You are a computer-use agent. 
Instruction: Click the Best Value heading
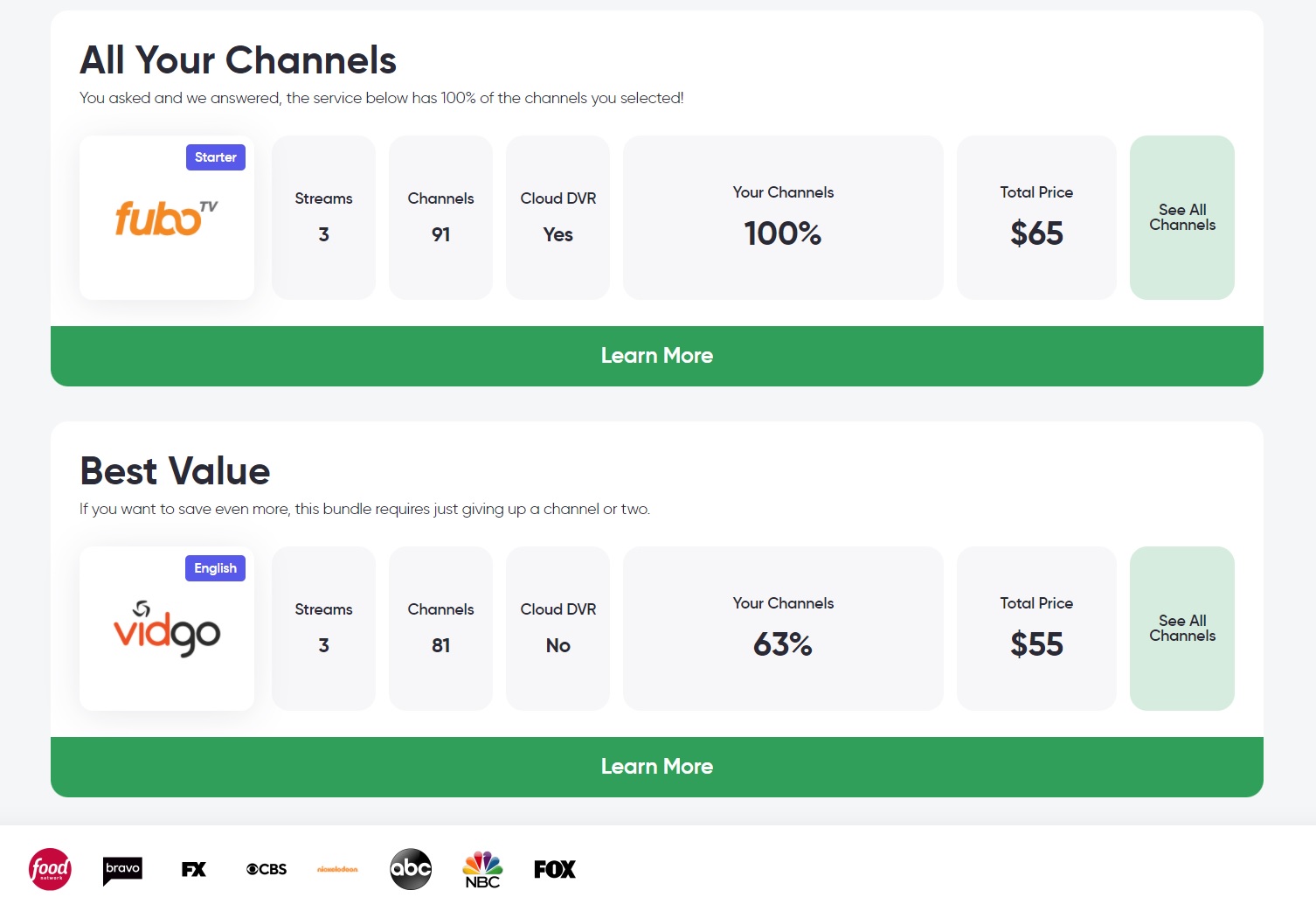point(175,471)
